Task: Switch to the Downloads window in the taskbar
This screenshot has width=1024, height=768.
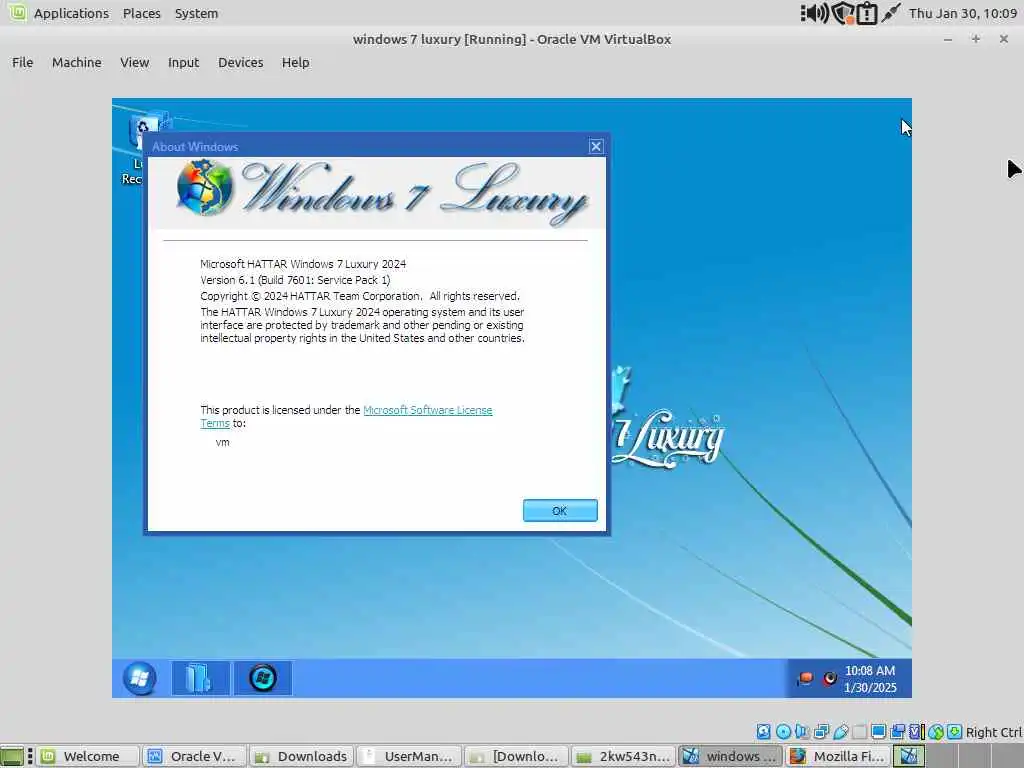Action: [301, 756]
